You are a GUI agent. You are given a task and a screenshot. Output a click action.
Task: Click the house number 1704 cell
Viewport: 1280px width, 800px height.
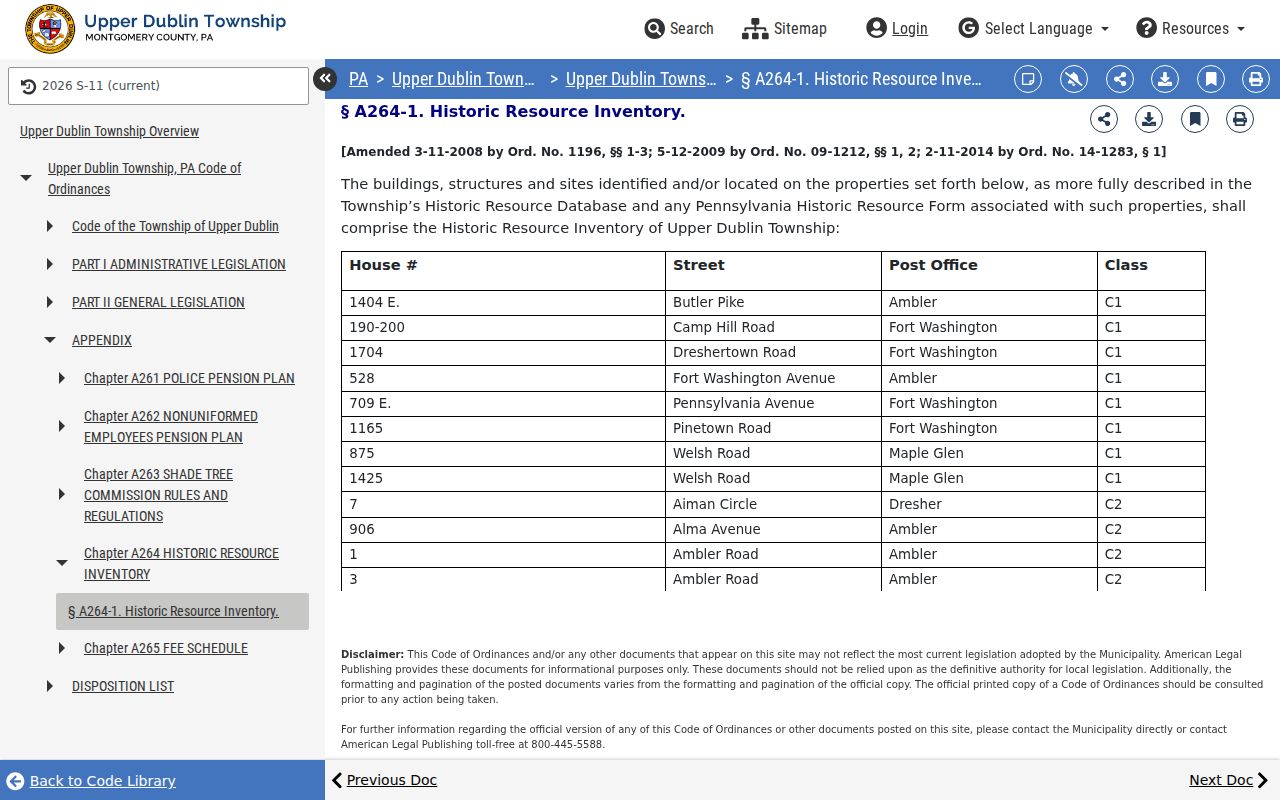coord(503,352)
